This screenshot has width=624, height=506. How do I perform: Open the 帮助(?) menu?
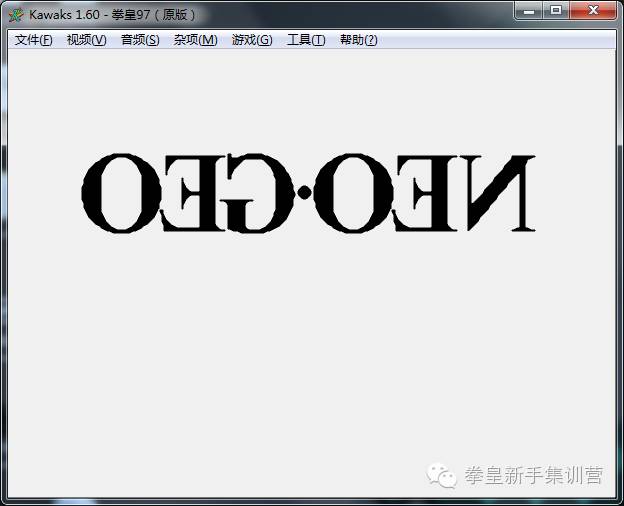[359, 40]
